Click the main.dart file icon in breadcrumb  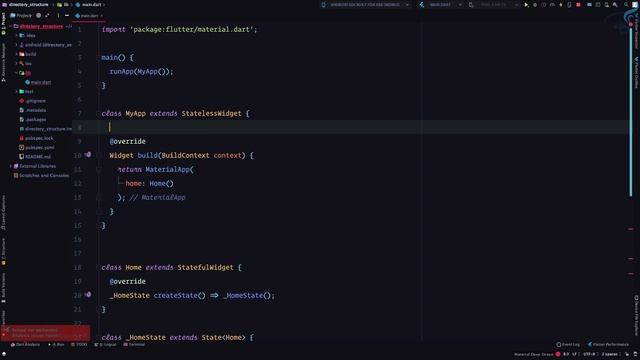coord(78,5)
